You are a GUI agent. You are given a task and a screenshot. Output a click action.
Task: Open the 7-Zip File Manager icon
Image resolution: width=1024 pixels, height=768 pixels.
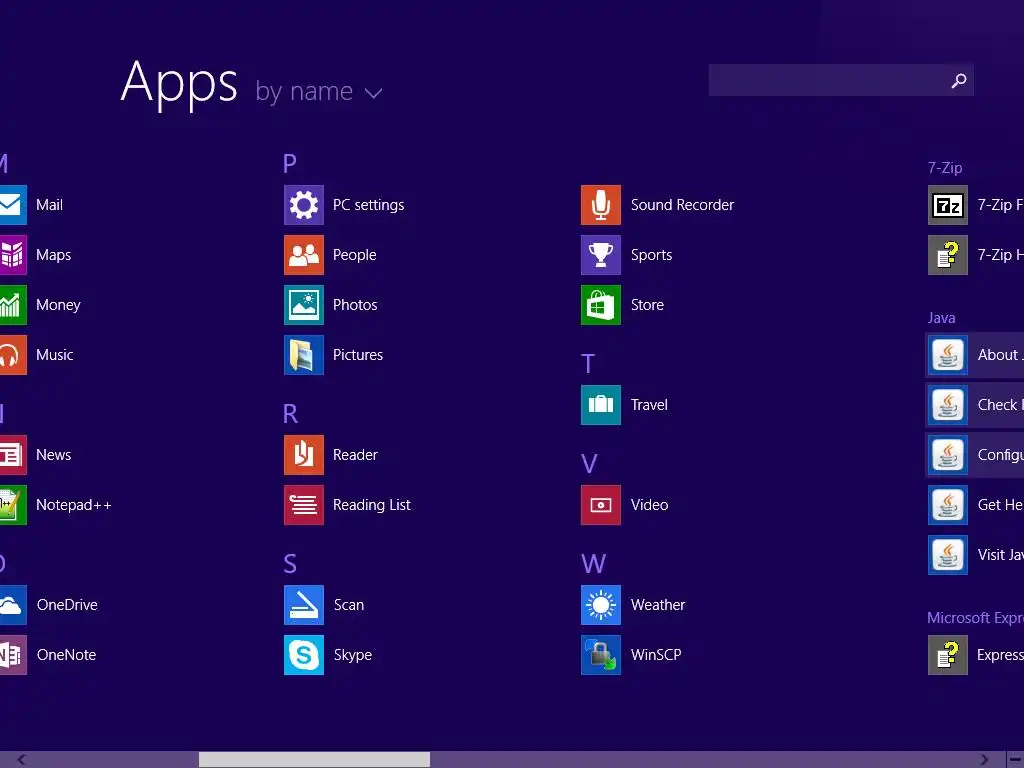(x=948, y=205)
